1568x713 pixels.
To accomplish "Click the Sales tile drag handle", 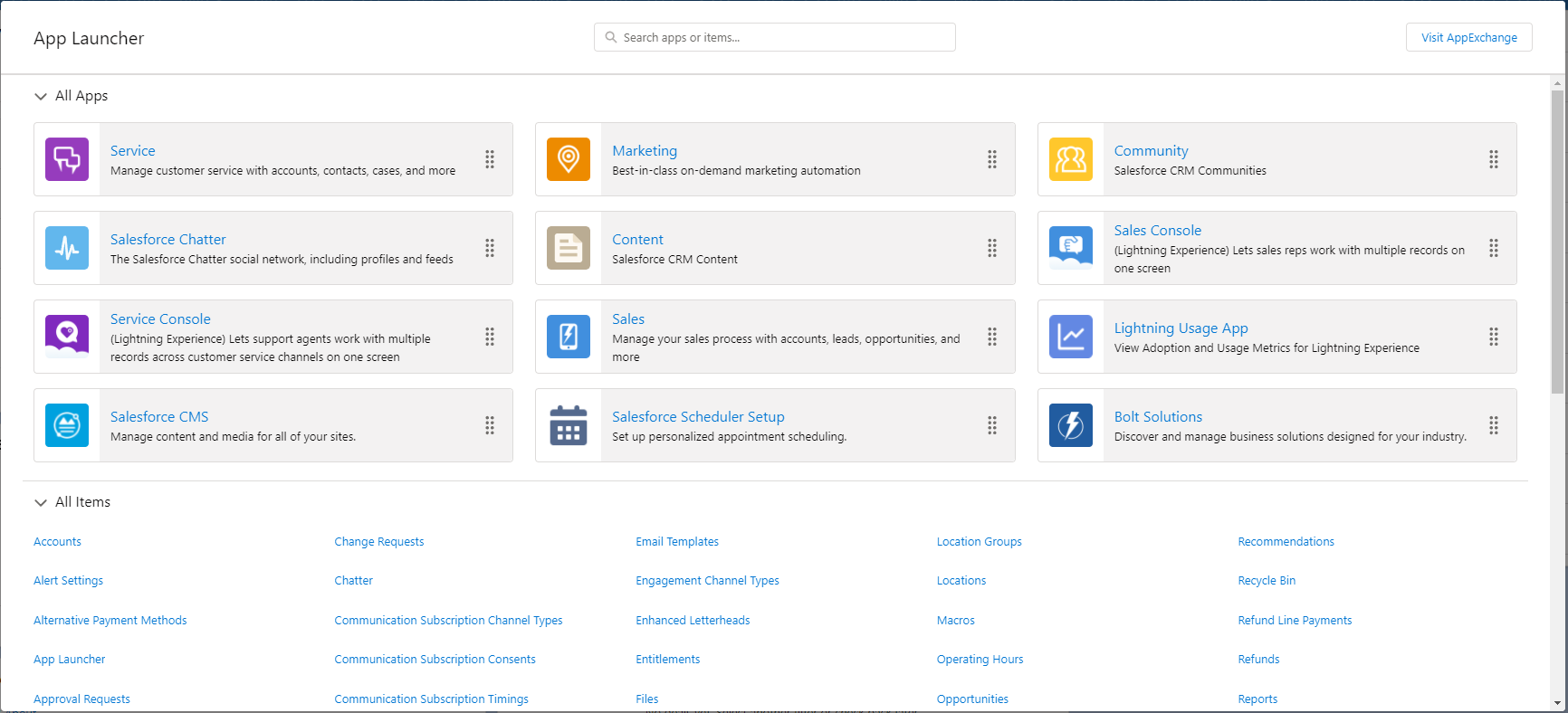I will click(x=992, y=337).
